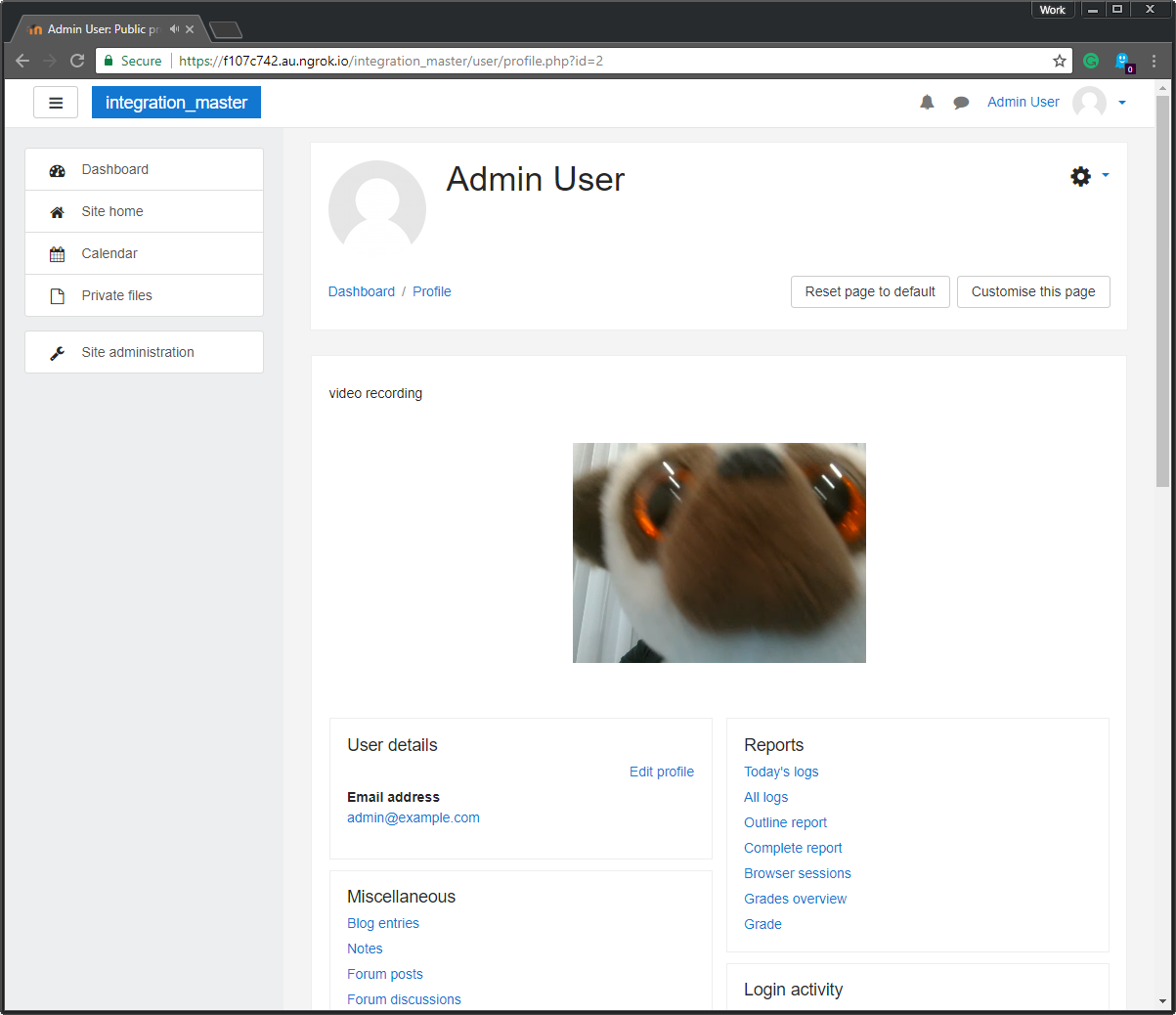Go back using browser back arrow
Screen dimensions: 1176x1015
[x=22, y=61]
